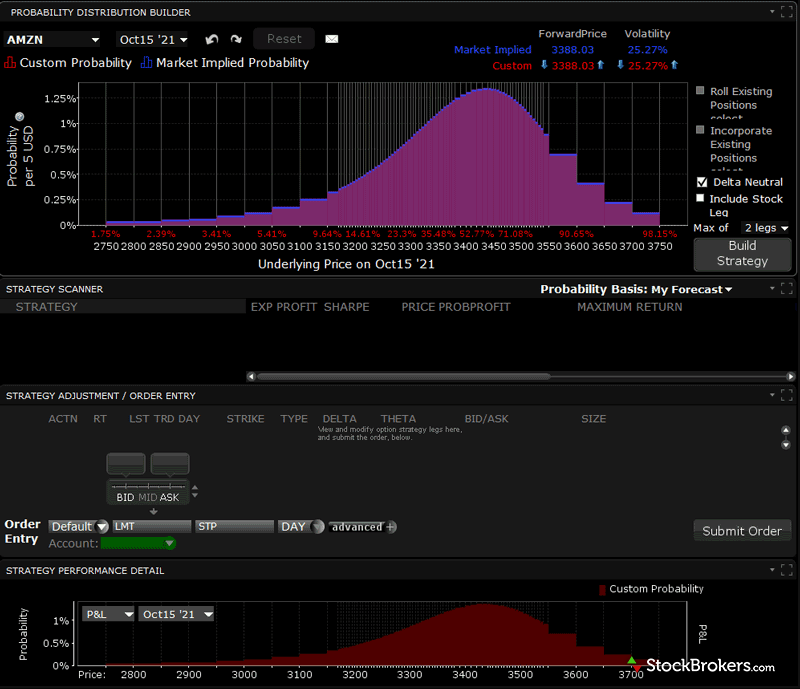Toggle the Delta Neutral checkbox
800x689 pixels.
[702, 182]
